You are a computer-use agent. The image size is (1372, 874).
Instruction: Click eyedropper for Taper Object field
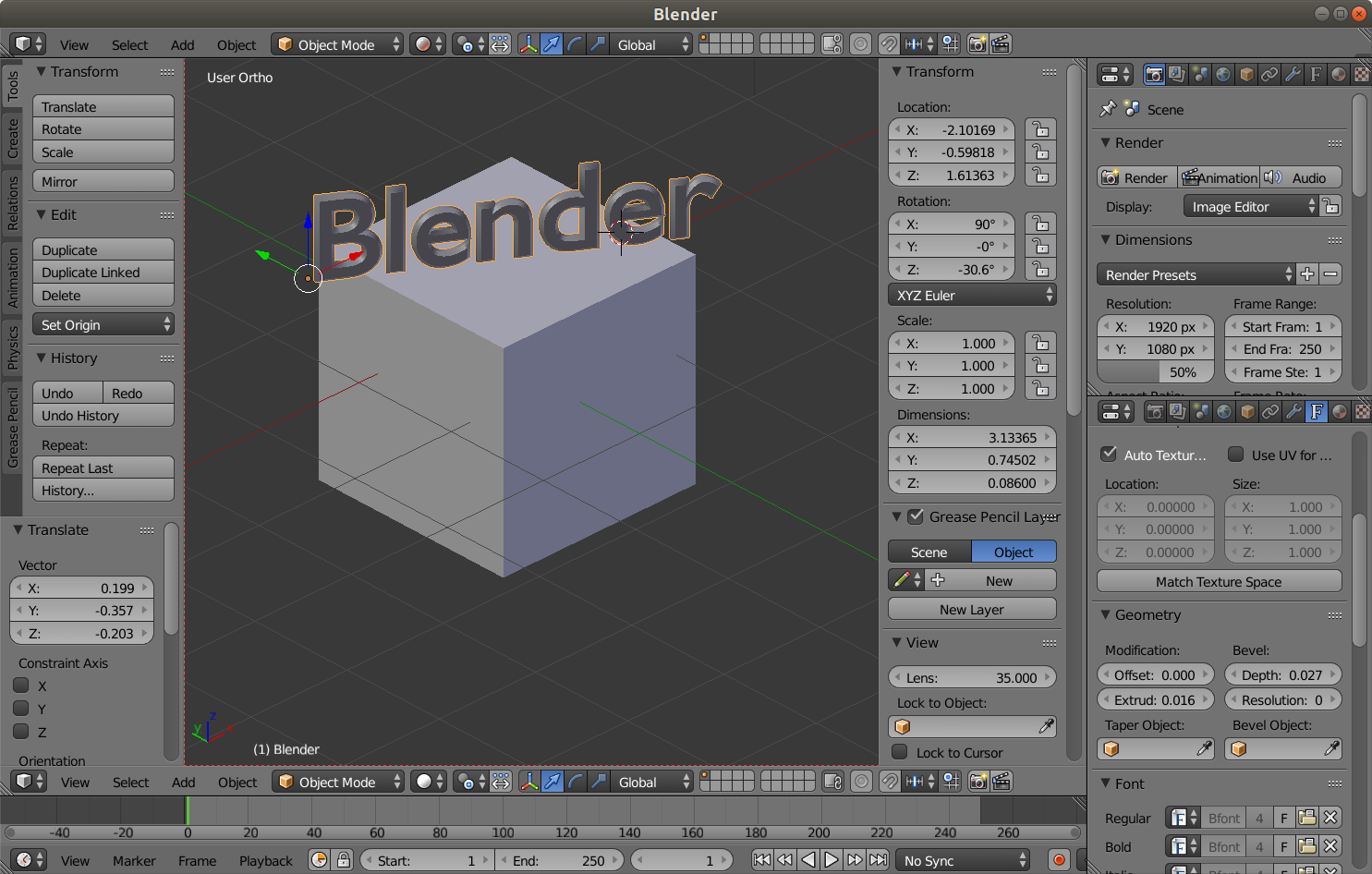tap(1204, 749)
